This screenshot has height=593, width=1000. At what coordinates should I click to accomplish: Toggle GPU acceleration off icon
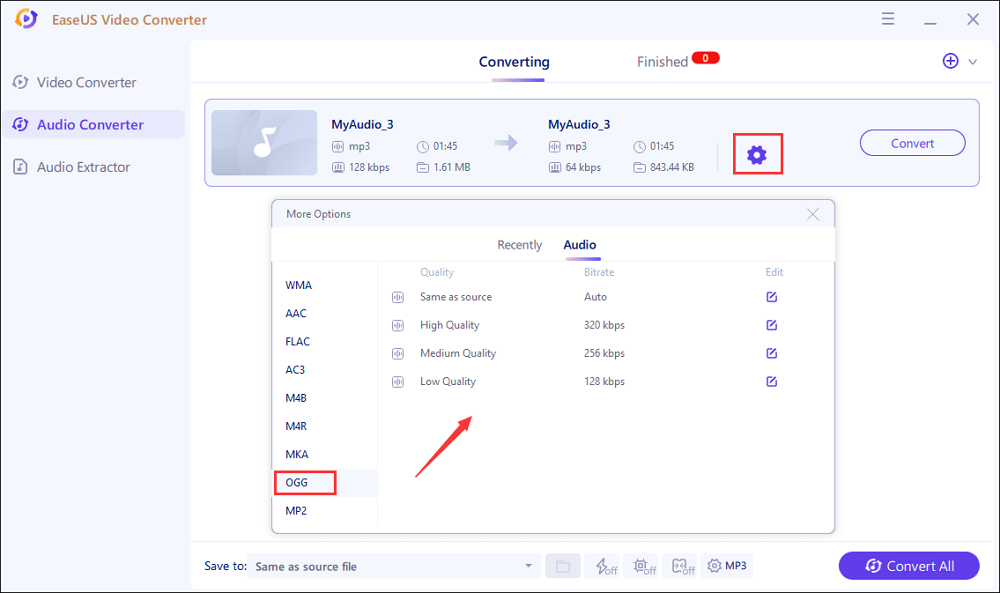click(645, 566)
